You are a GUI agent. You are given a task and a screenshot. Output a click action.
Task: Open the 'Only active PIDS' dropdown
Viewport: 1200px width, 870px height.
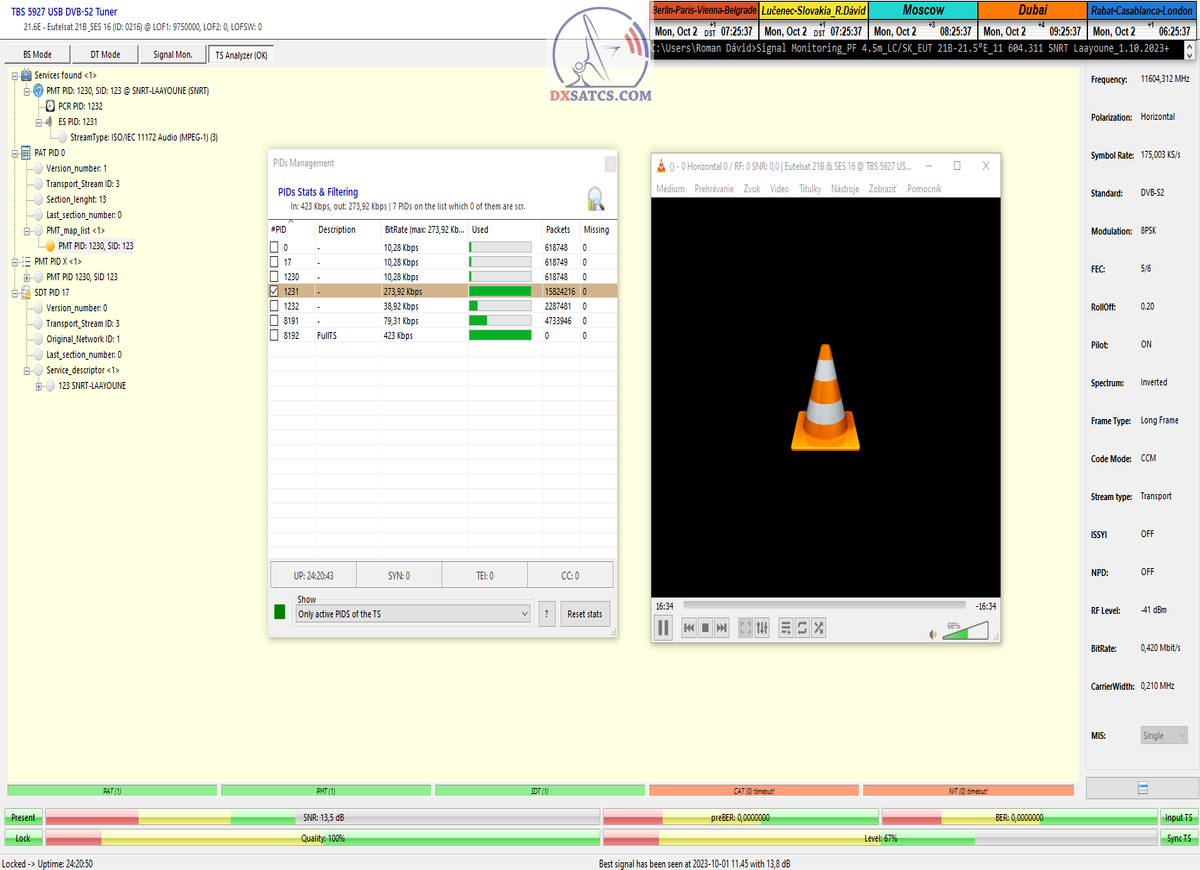click(413, 614)
